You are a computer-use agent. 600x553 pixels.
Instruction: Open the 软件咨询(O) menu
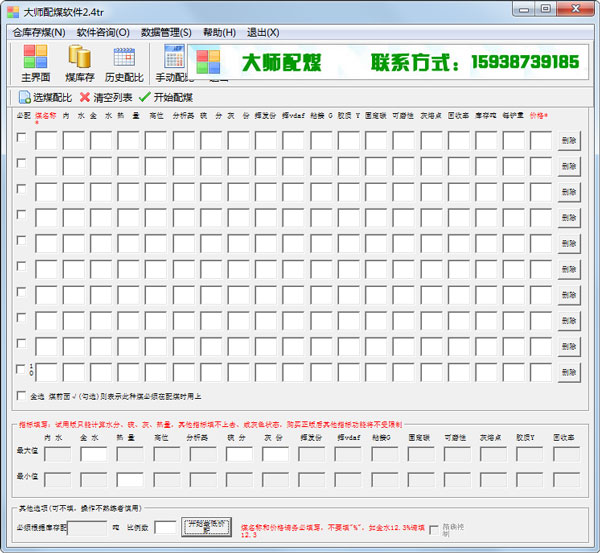(103, 32)
